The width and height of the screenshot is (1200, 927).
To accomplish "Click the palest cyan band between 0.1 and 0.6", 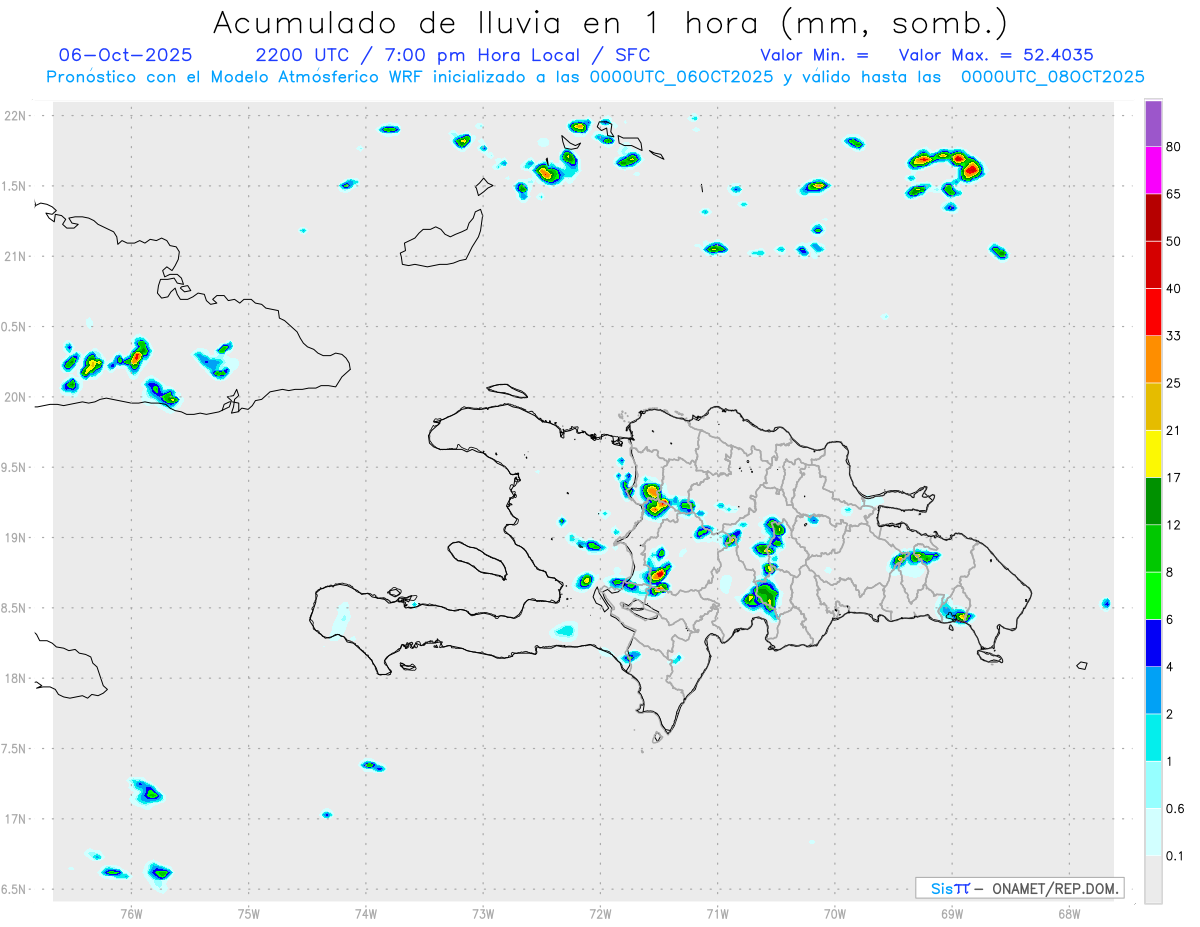I will 1153,832.
